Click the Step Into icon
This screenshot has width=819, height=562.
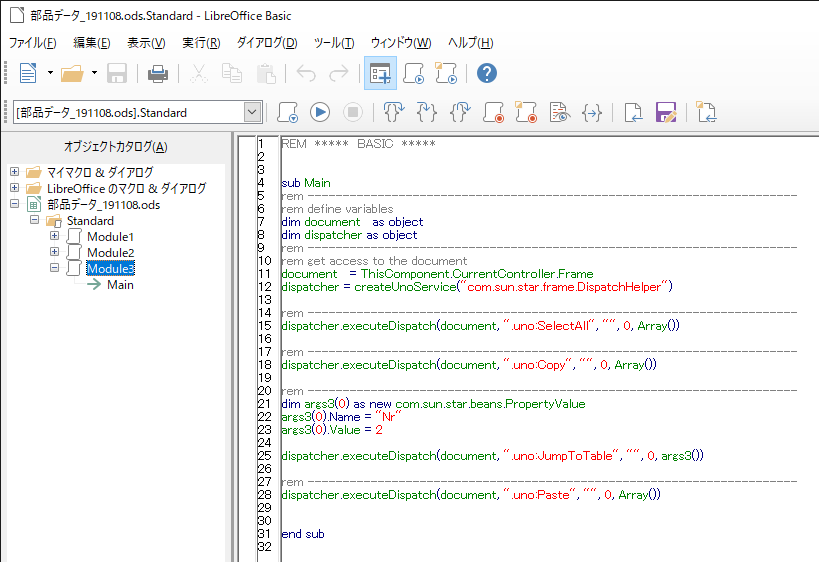pos(427,112)
